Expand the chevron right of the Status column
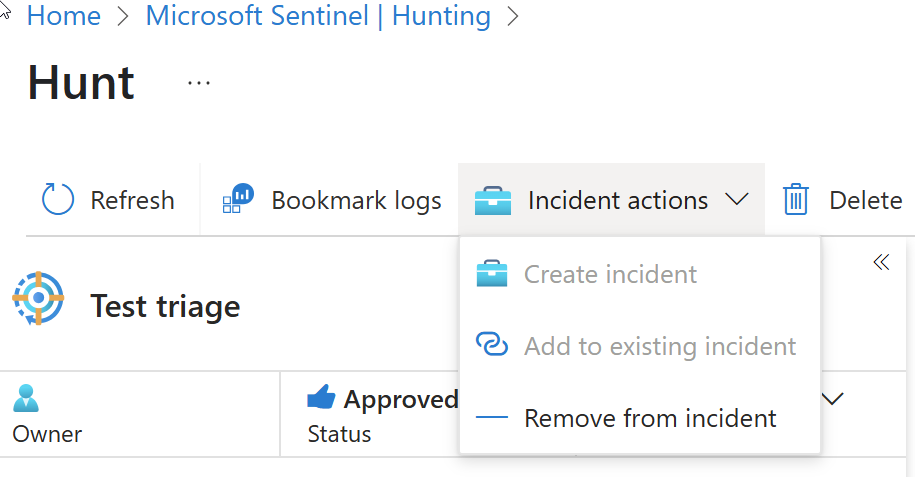Screen dimensions: 915x477 pyautogui.click(x=833, y=399)
